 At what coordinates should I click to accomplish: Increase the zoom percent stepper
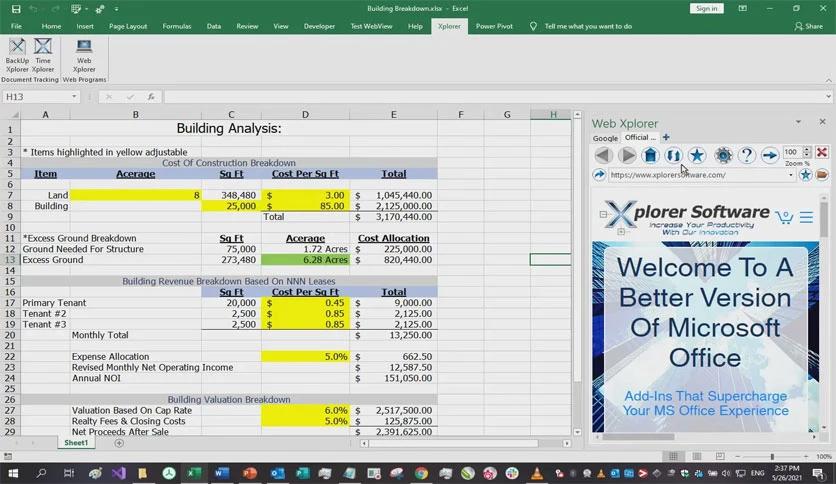tap(807, 149)
